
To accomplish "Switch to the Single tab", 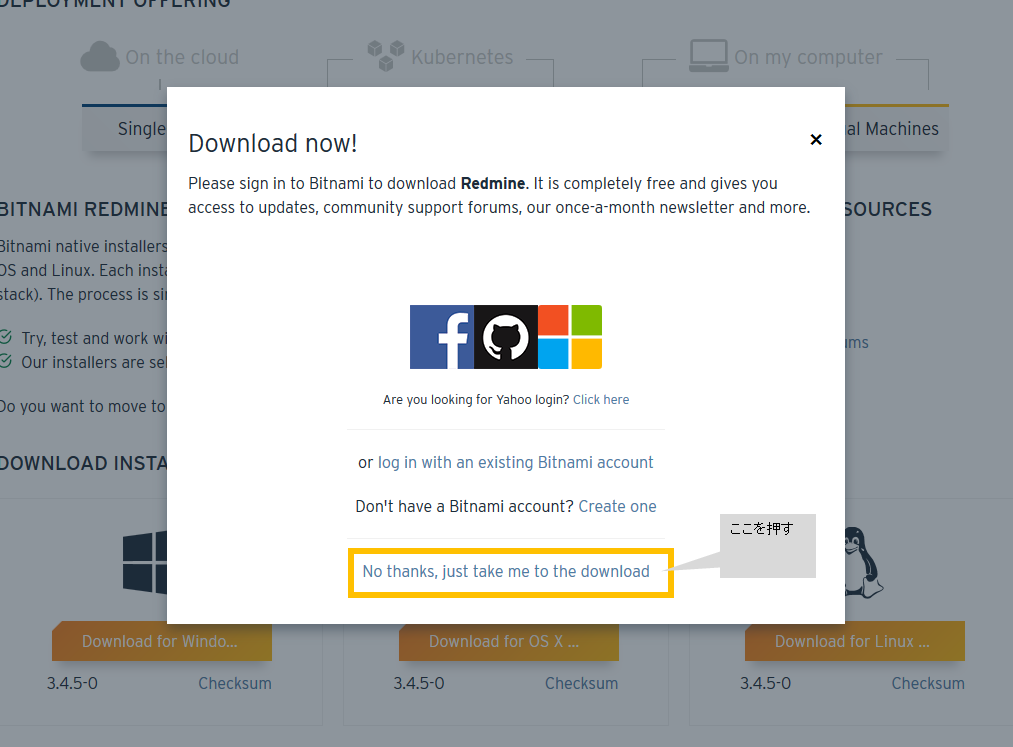I will point(142,128).
